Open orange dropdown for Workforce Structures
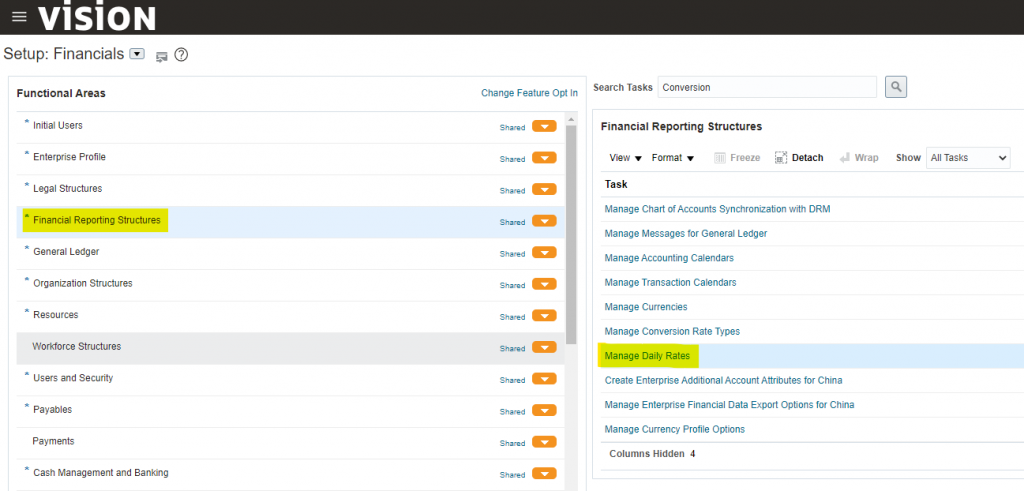Viewport: 1024px width, 491px height. pos(544,348)
